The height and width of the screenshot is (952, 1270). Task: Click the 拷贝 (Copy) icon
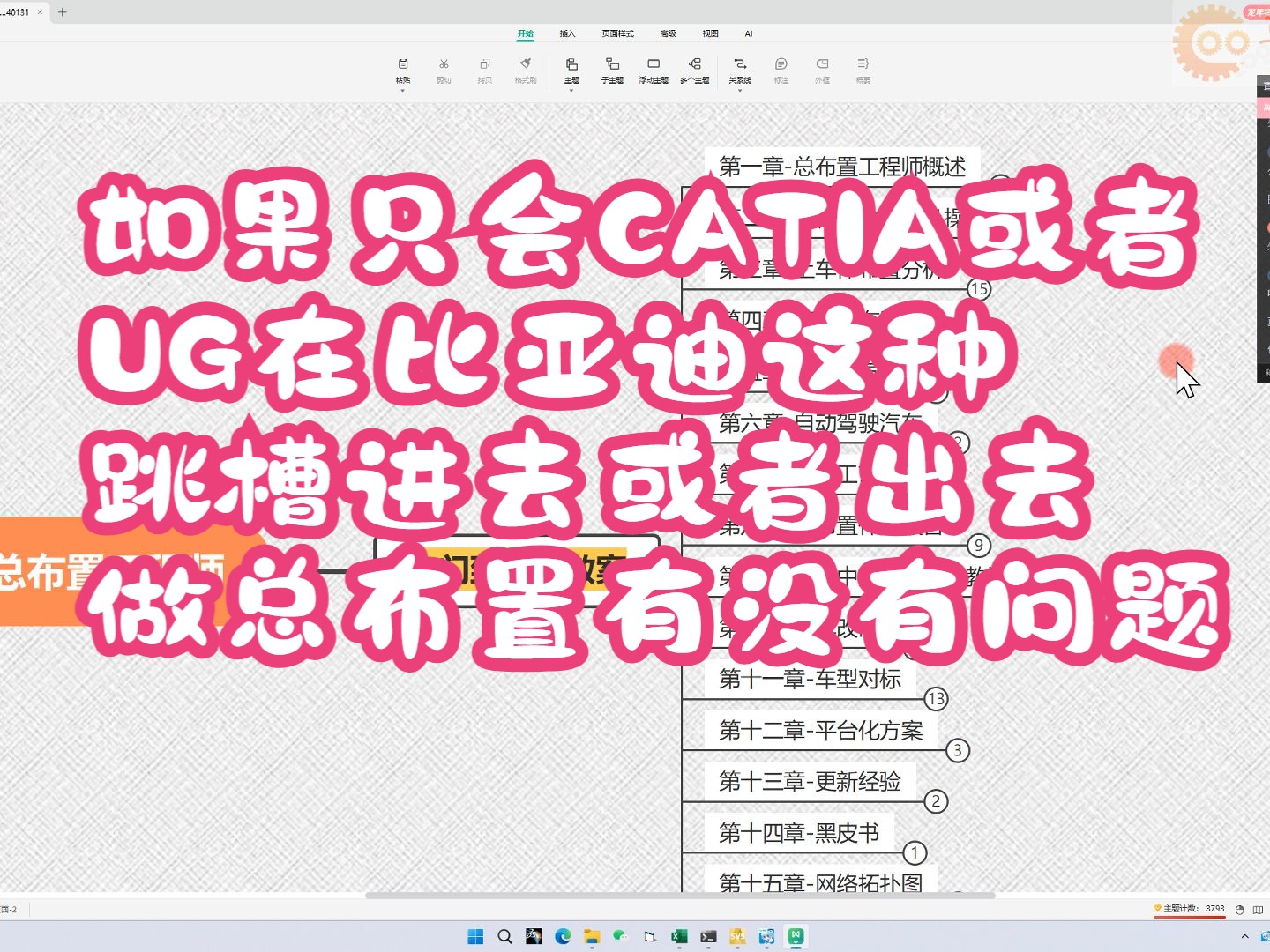pos(485,64)
